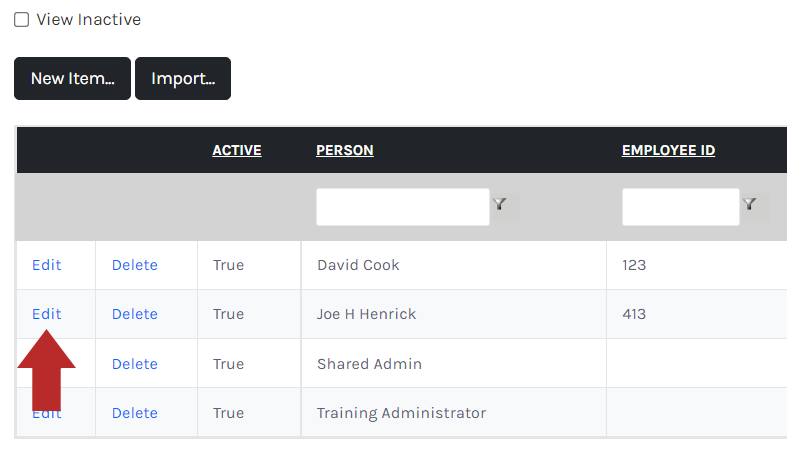Focus the Person filter text field
The image size is (787, 453).
tap(403, 207)
